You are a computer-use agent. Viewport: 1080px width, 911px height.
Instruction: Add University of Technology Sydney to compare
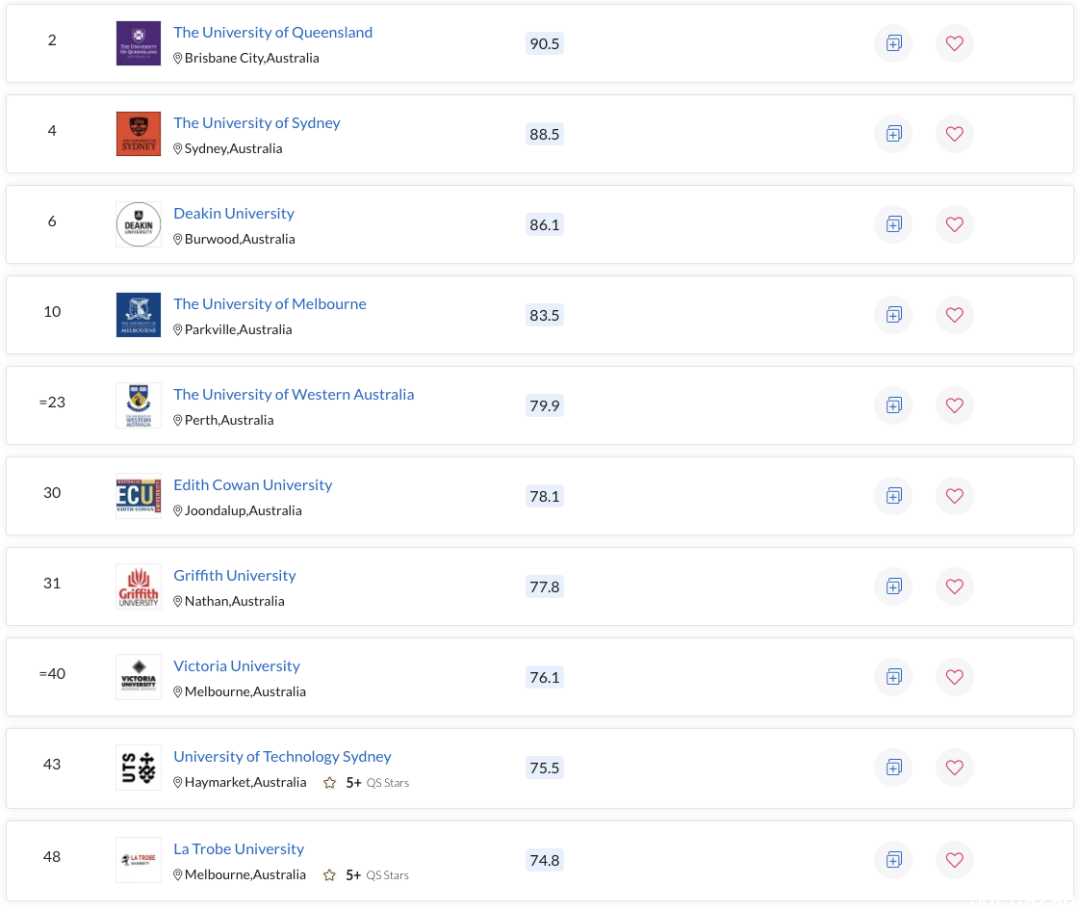point(893,768)
